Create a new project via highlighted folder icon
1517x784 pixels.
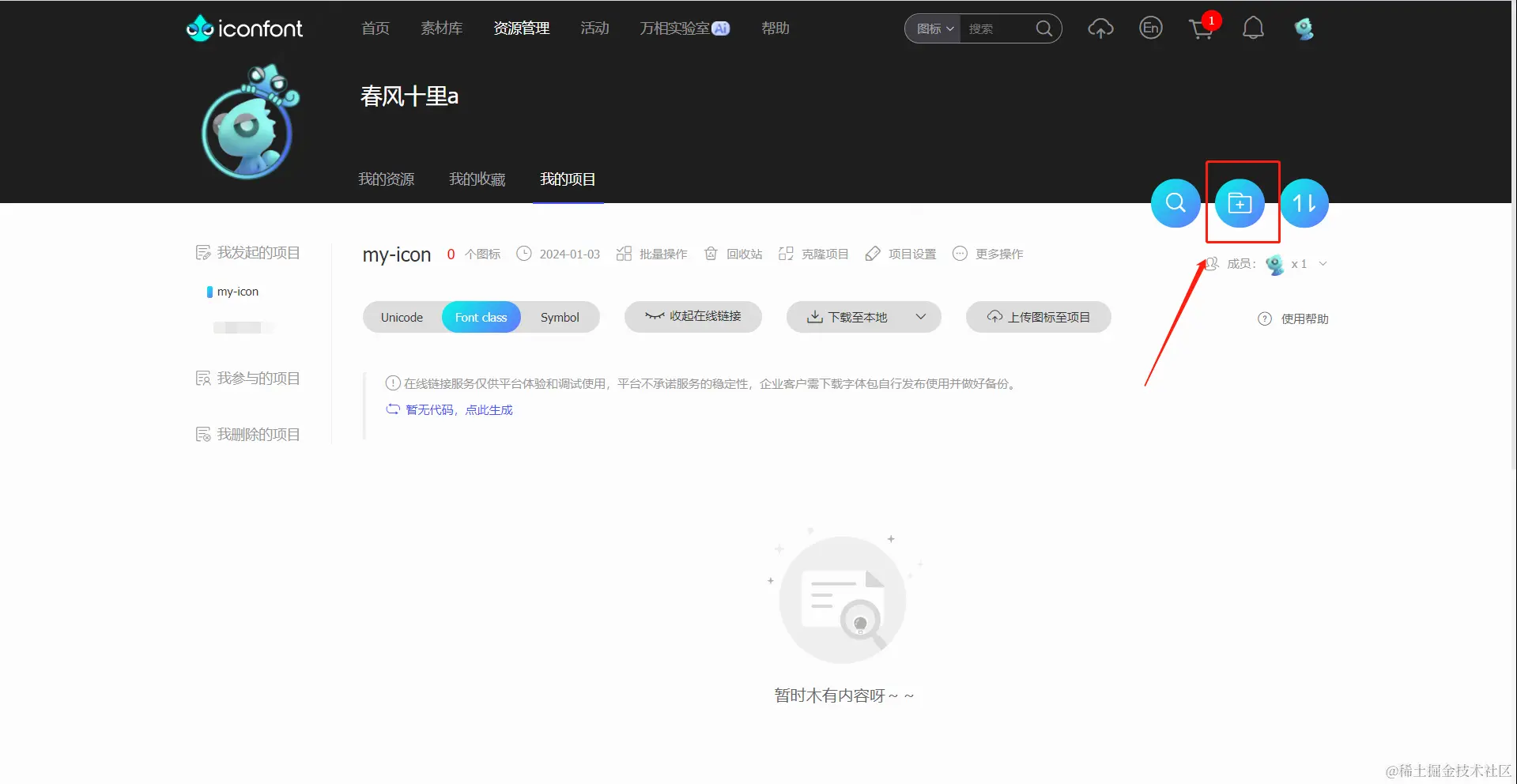pos(1241,202)
